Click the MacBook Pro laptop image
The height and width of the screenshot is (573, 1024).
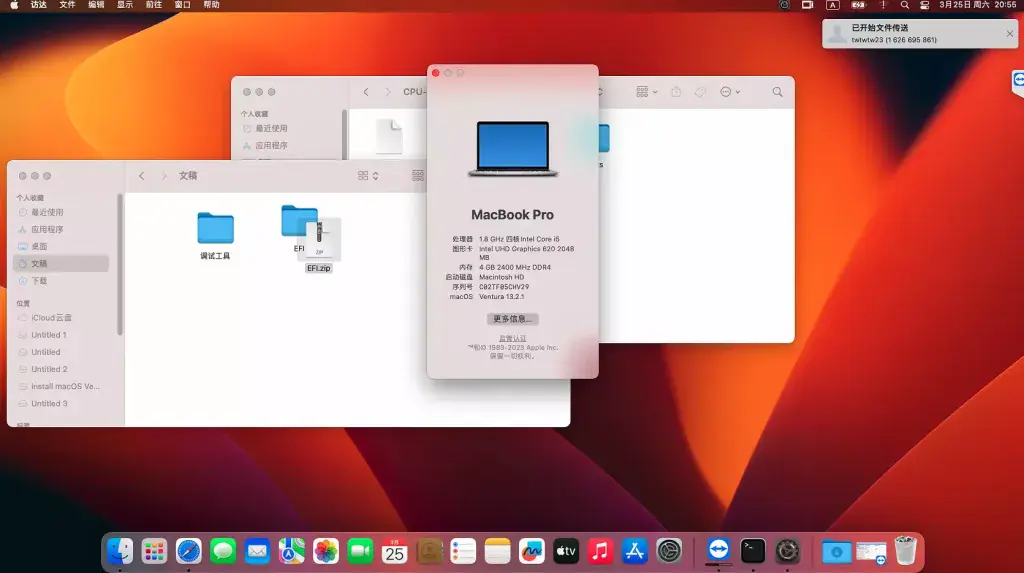pos(513,149)
